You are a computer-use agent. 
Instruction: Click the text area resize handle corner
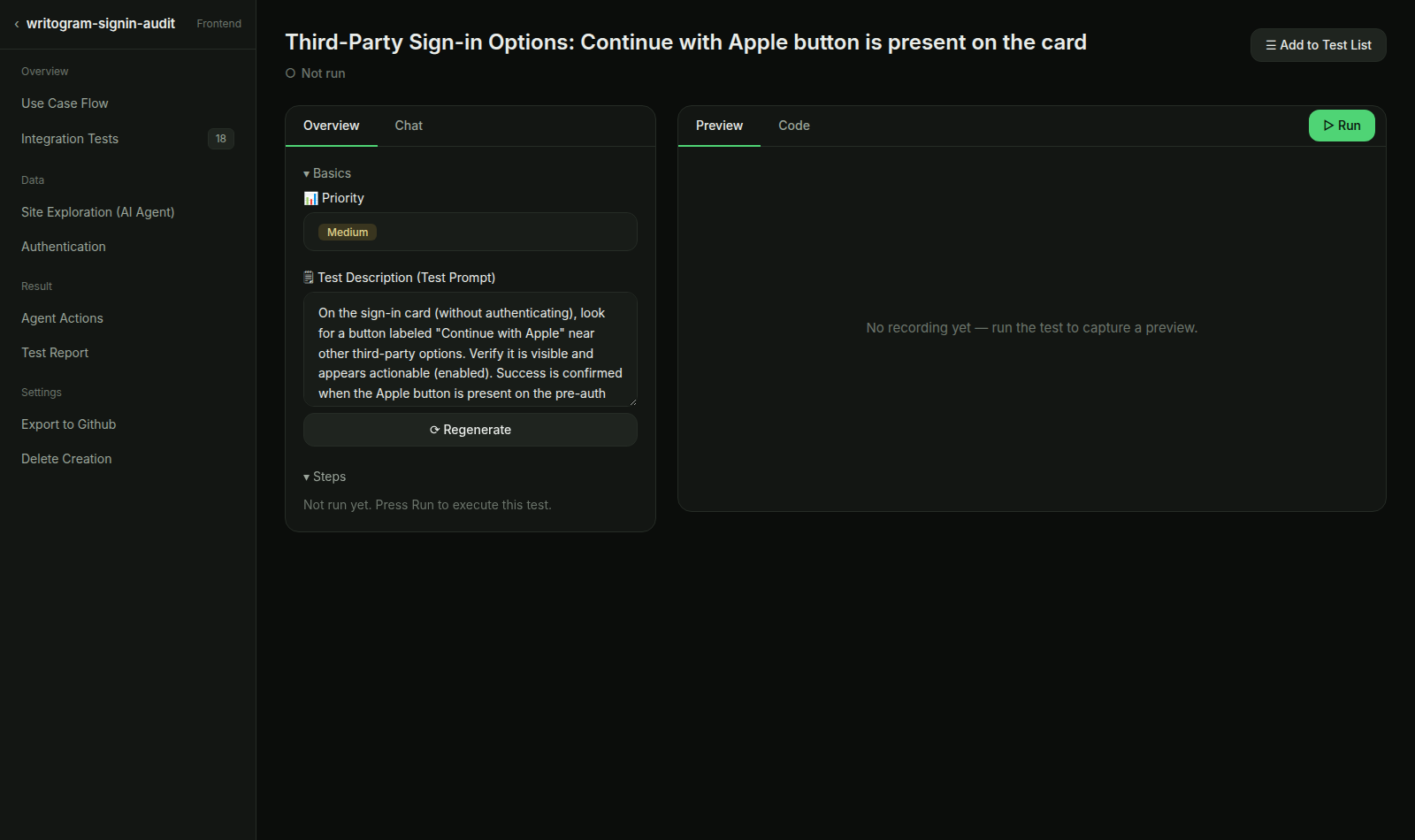point(632,401)
